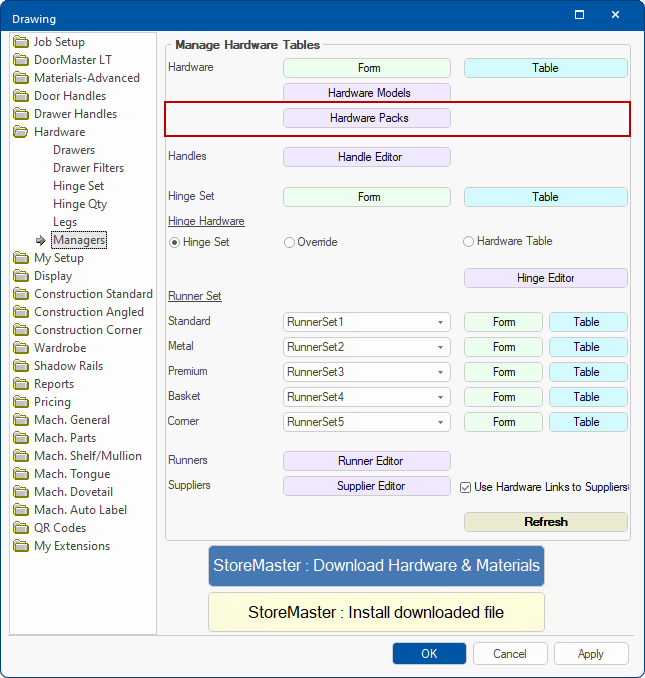Select the Override radio button
Screen dimensions: 645x678
tap(290, 242)
